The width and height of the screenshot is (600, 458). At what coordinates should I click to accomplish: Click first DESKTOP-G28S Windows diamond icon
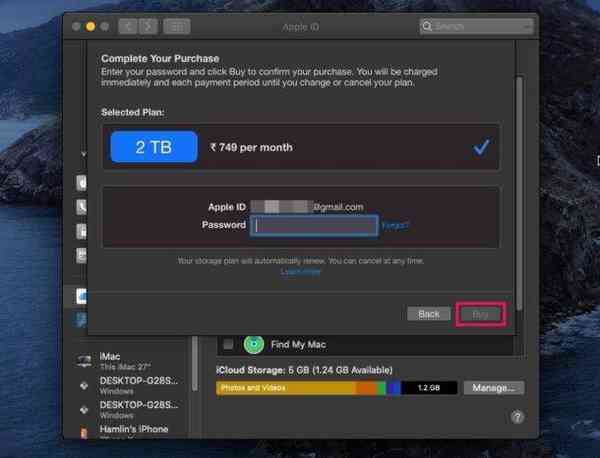tap(84, 386)
